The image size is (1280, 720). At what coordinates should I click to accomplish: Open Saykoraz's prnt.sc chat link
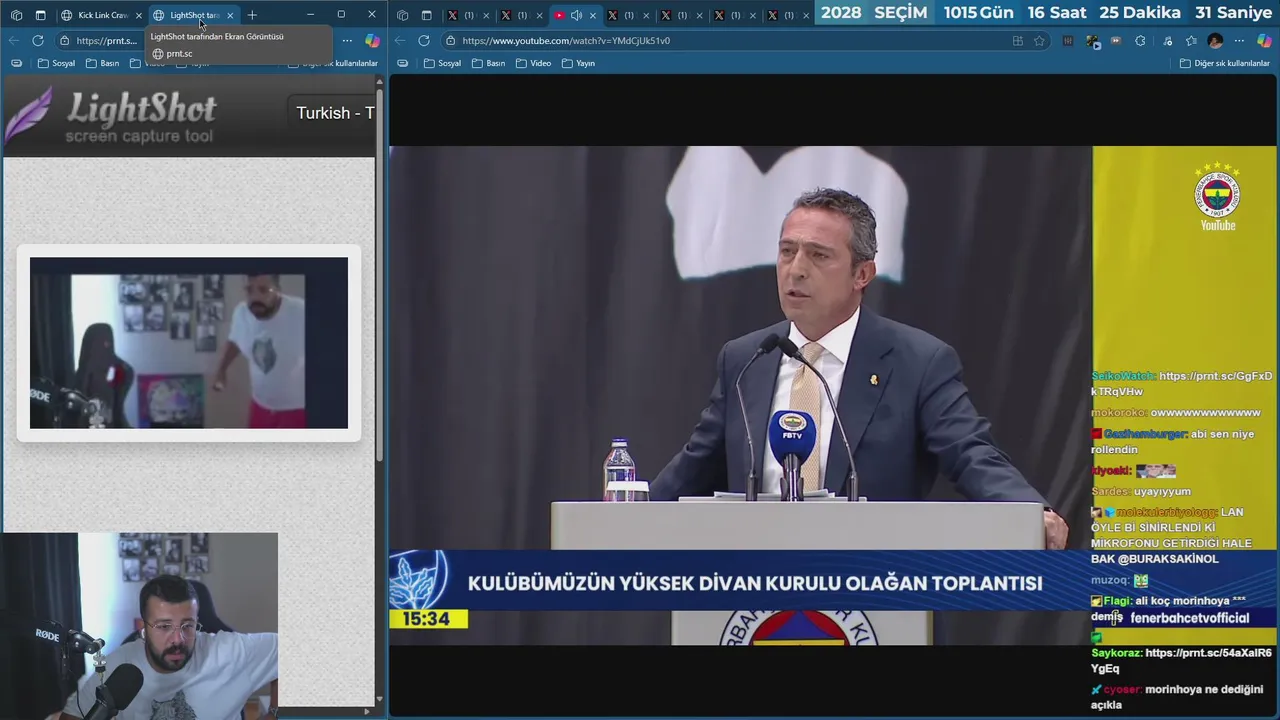(1182, 661)
